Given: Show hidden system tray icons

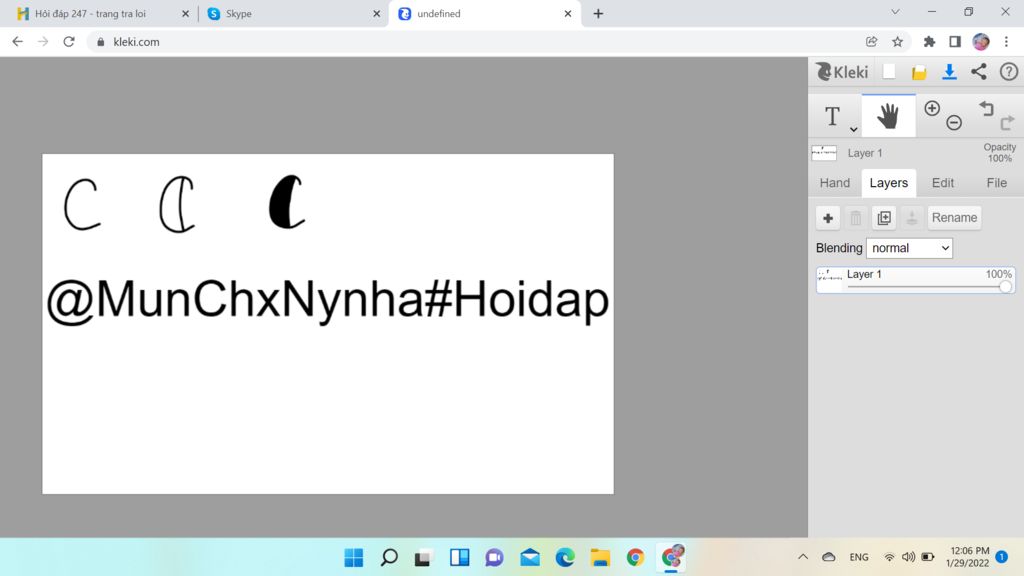Looking at the screenshot, I should (803, 557).
